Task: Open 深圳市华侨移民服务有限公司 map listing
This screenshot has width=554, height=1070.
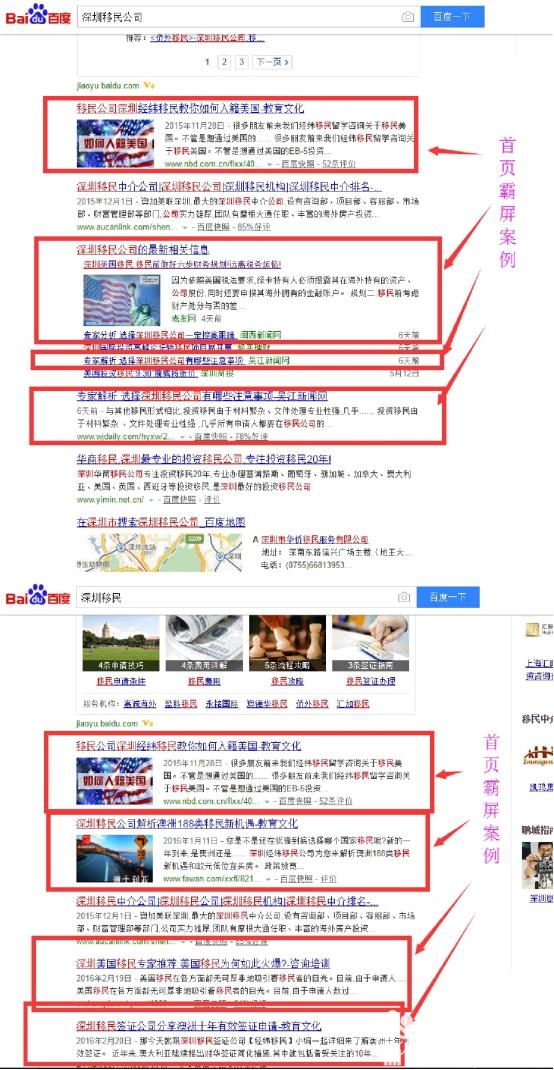Action: click(x=315, y=539)
